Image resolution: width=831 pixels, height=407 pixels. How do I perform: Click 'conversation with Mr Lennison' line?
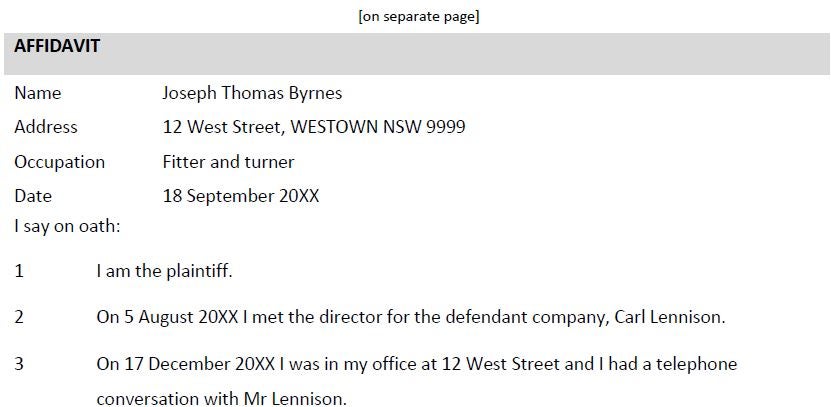pyautogui.click(x=222, y=399)
